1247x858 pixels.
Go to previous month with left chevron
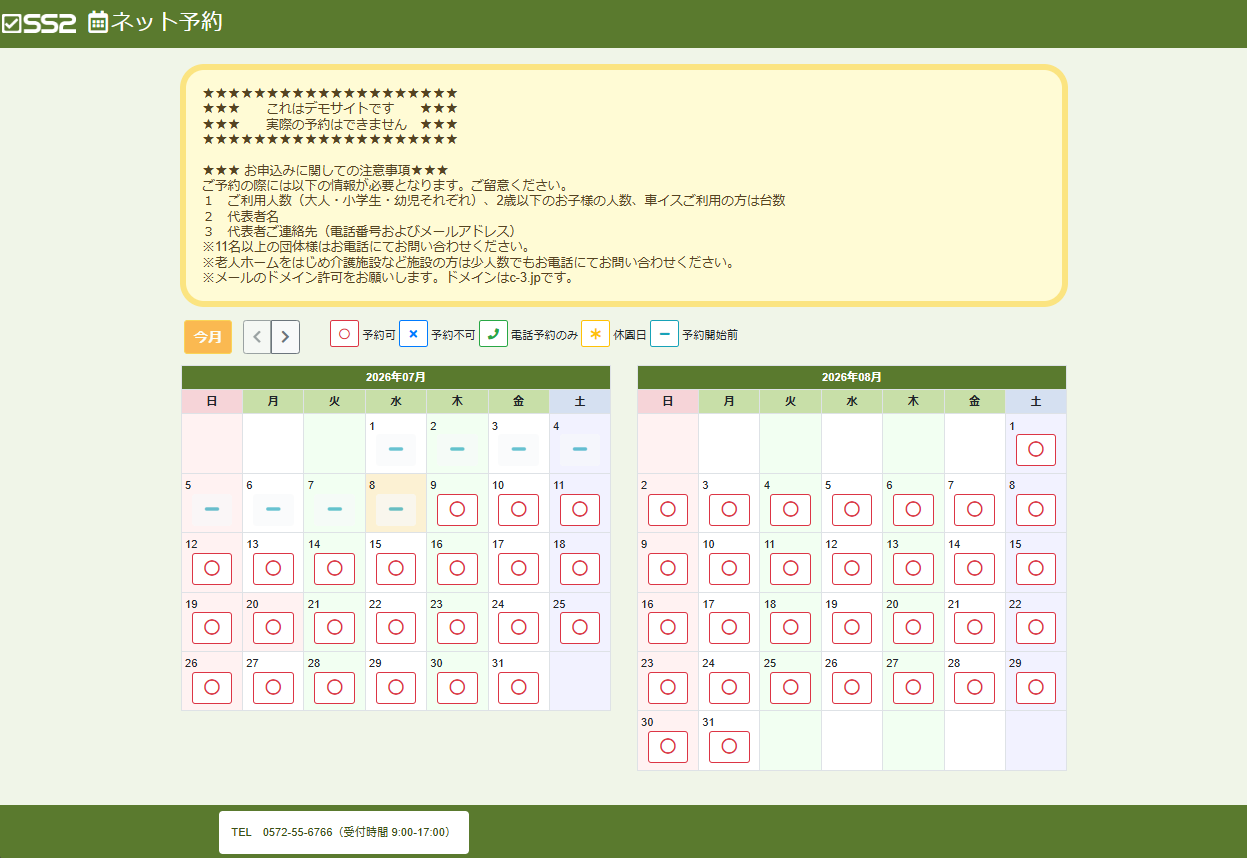point(257,337)
